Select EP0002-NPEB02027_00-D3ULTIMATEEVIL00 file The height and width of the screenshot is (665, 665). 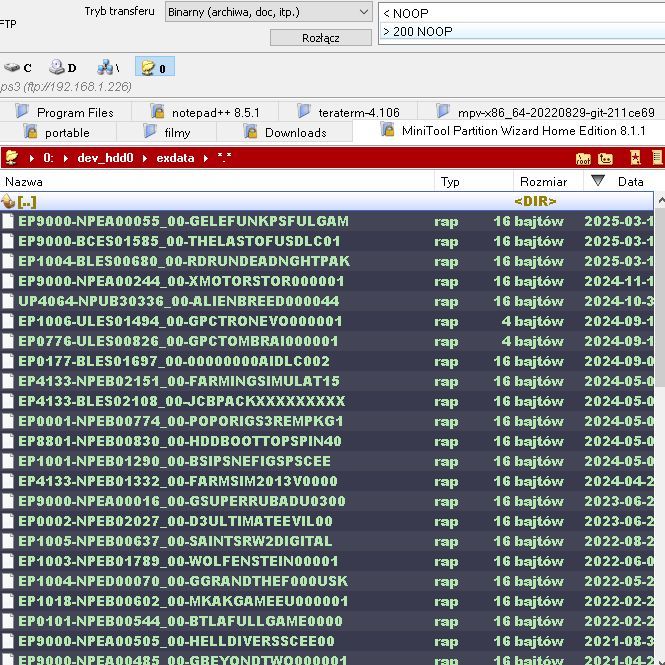click(327, 521)
